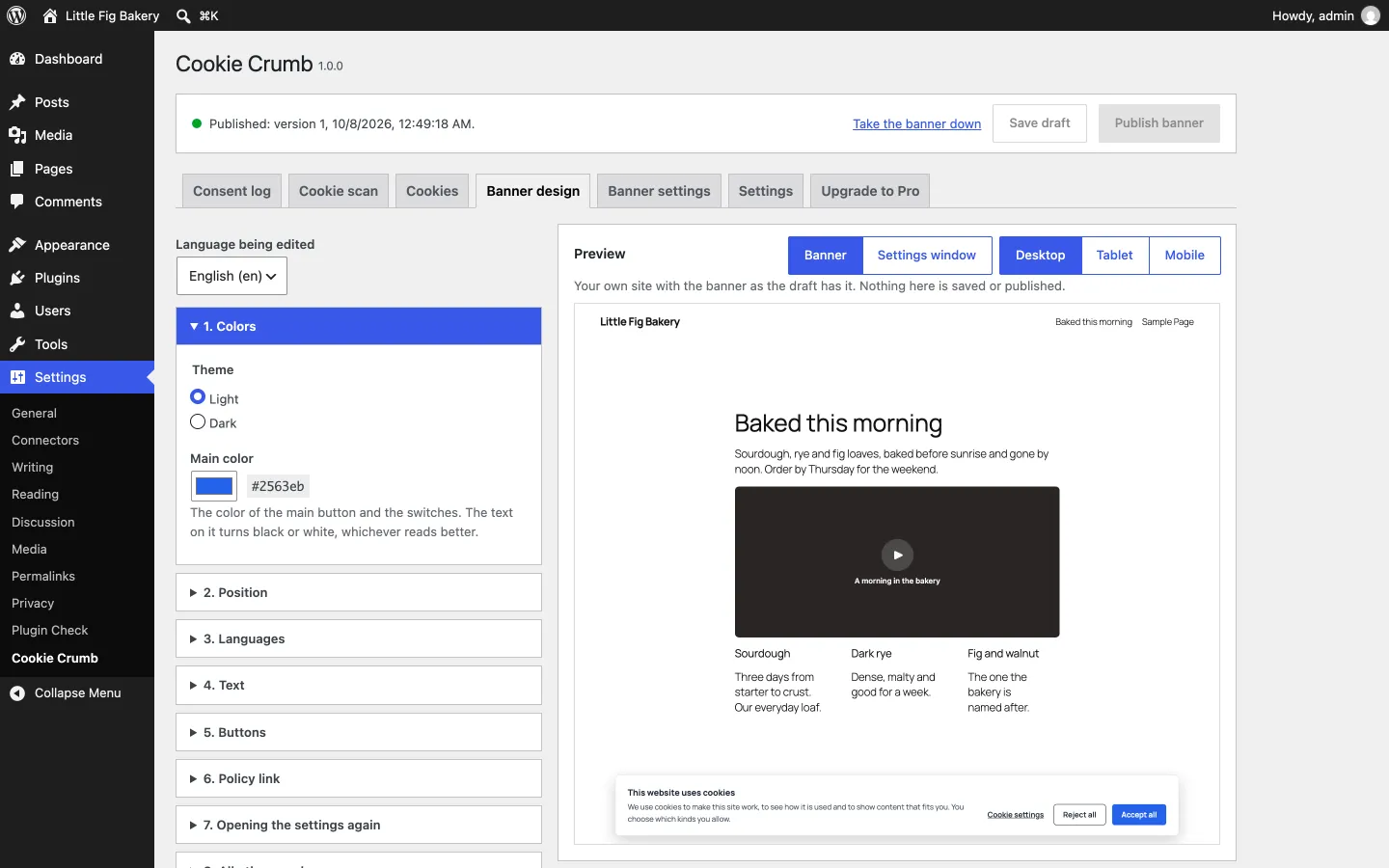Click the Tools wrench icon

coord(17,344)
